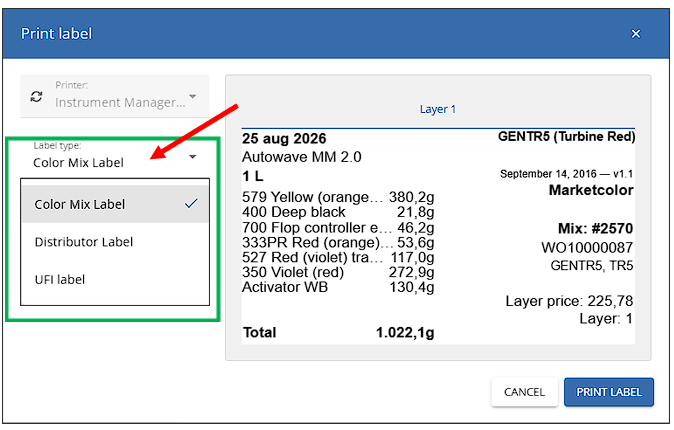Click '350 Violet (red)' row
Screen dimensions: 674x430
[338, 272]
